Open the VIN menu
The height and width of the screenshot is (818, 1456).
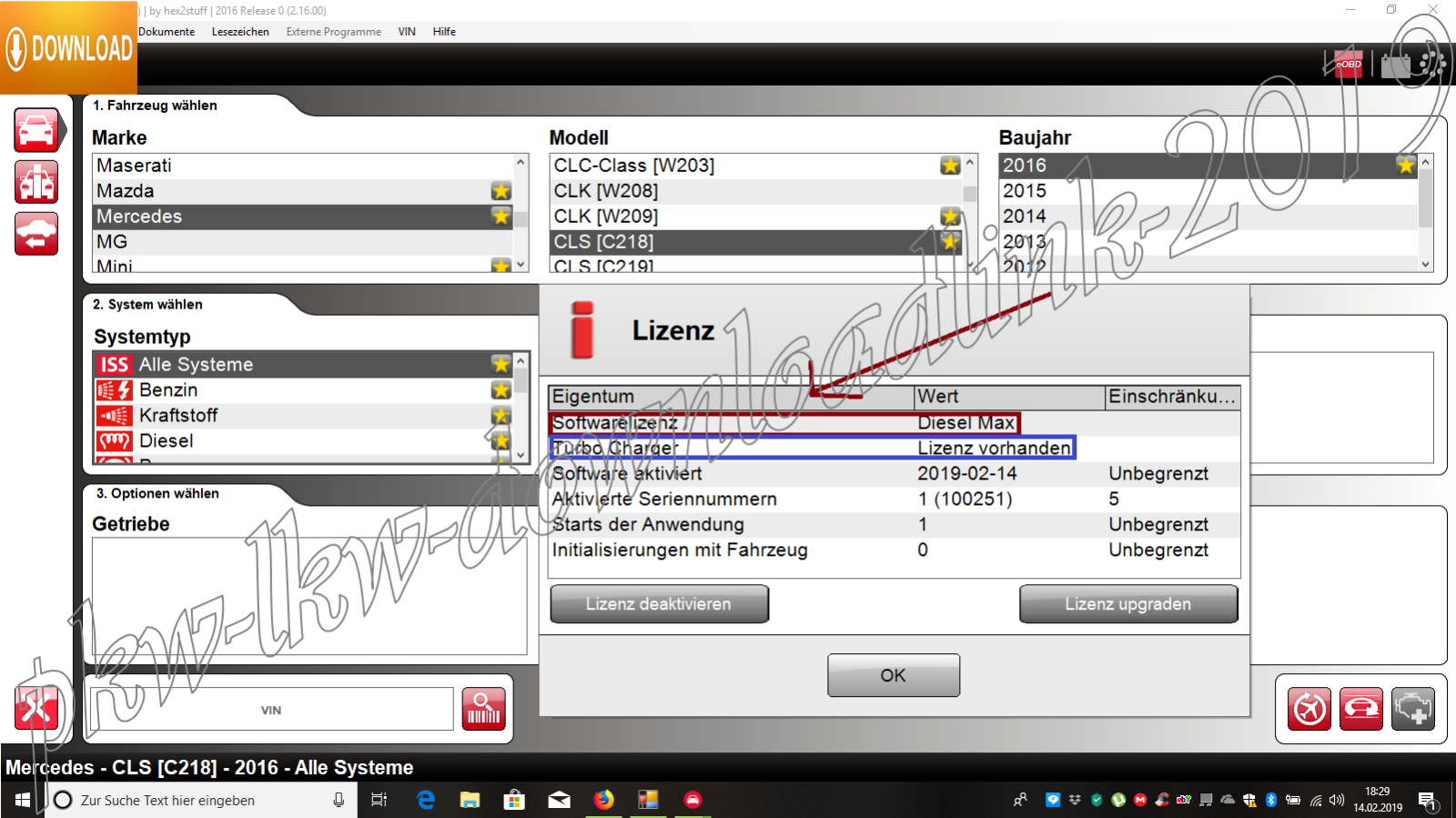(407, 32)
